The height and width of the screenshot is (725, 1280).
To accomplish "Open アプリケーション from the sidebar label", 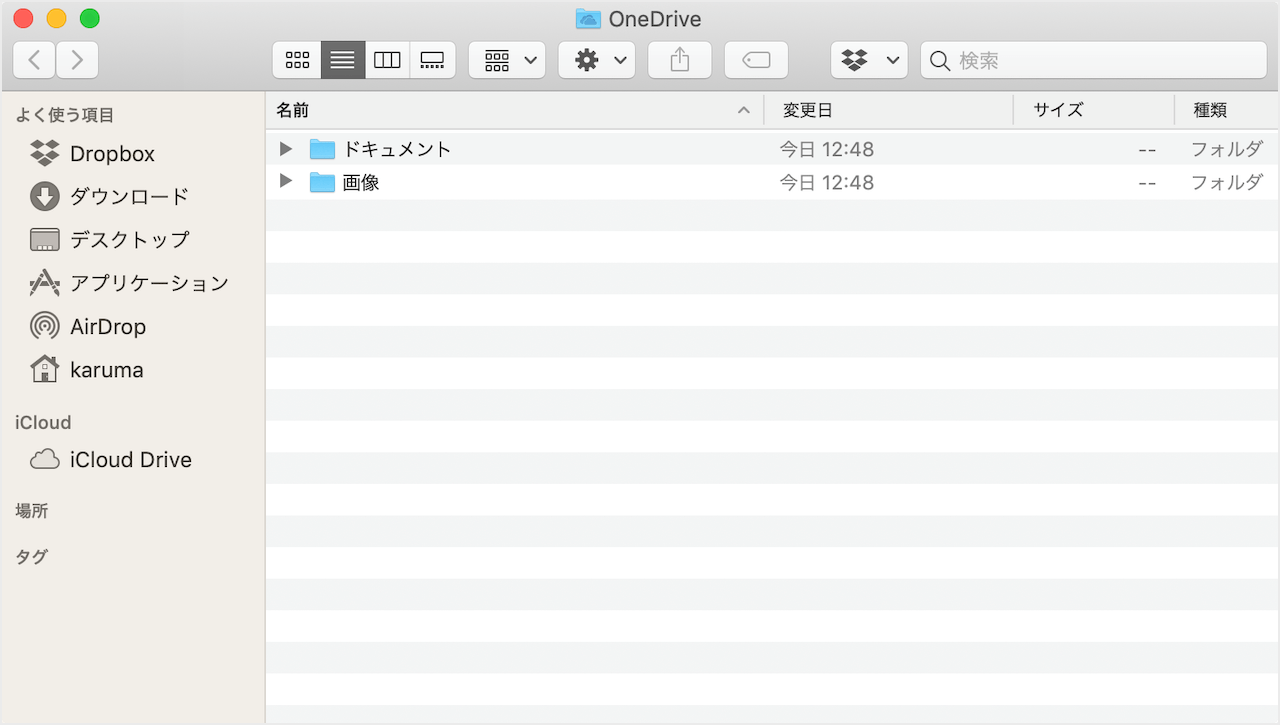I will pyautogui.click(x=149, y=283).
